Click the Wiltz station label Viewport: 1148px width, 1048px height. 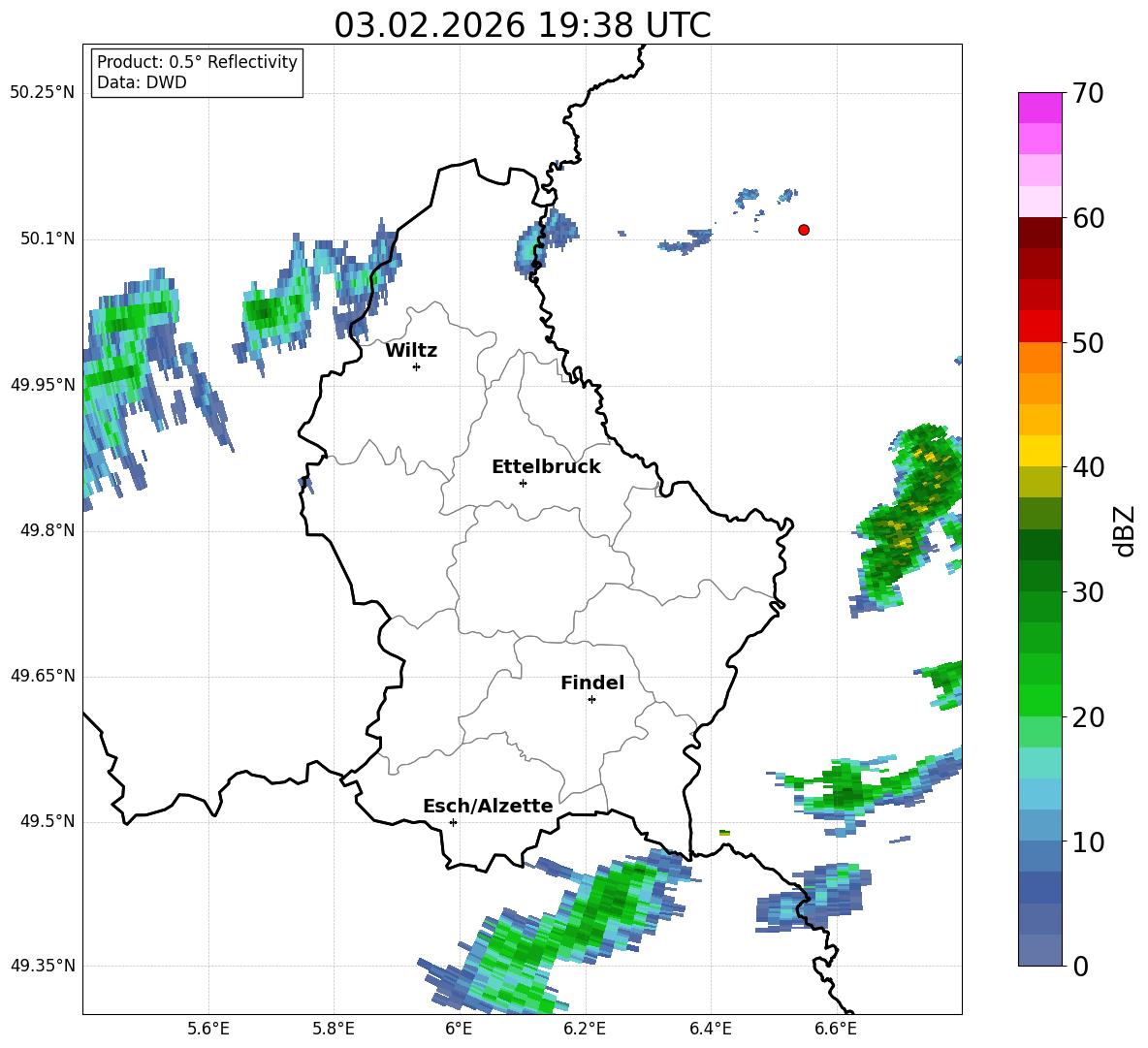(411, 351)
